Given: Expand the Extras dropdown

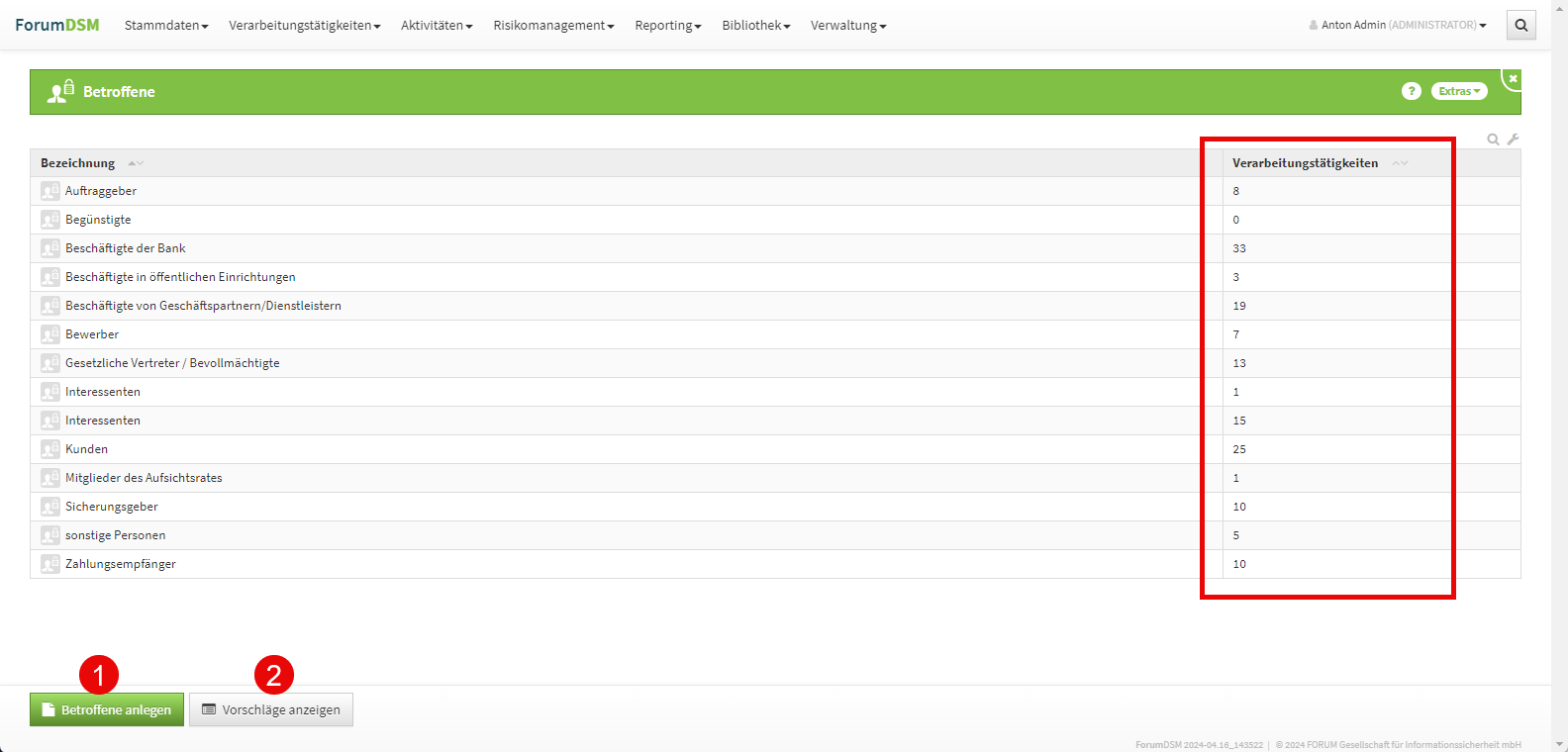Looking at the screenshot, I should click(1459, 91).
